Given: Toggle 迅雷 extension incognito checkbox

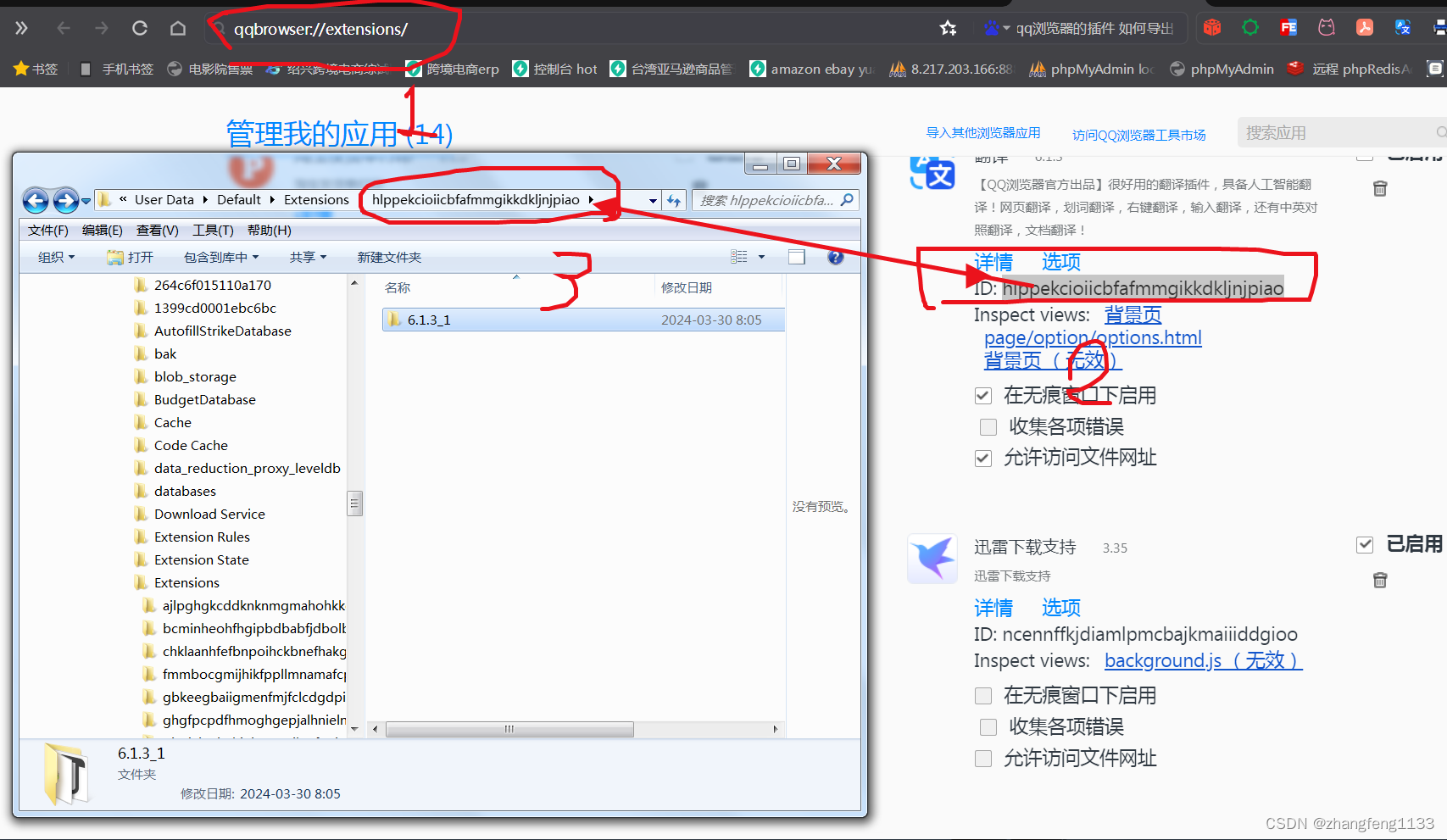Looking at the screenshot, I should coord(983,696).
